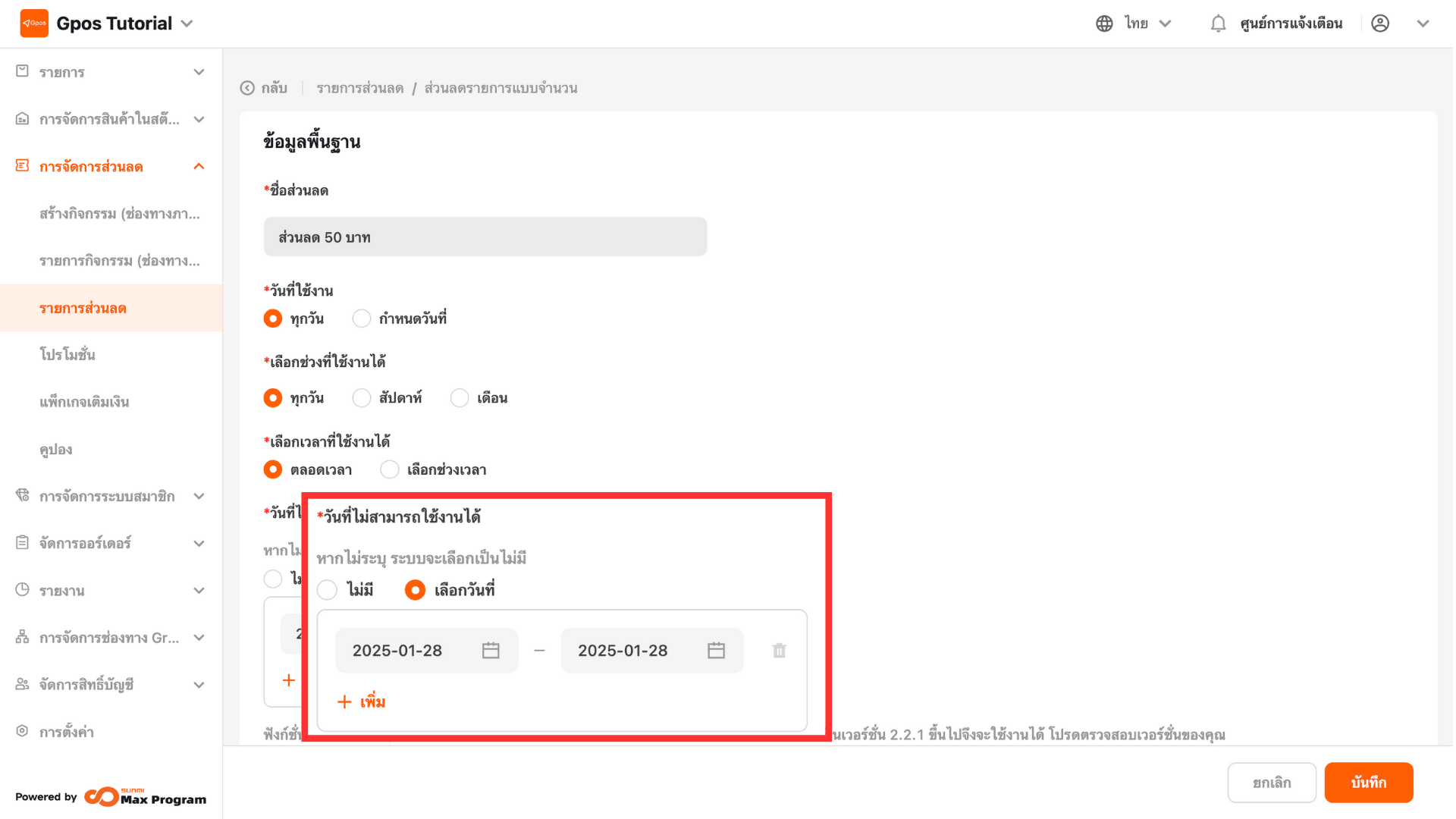Image resolution: width=1456 pixels, height=819 pixels.
Task: Select กำหนดวันที่ radio option
Action: point(362,318)
